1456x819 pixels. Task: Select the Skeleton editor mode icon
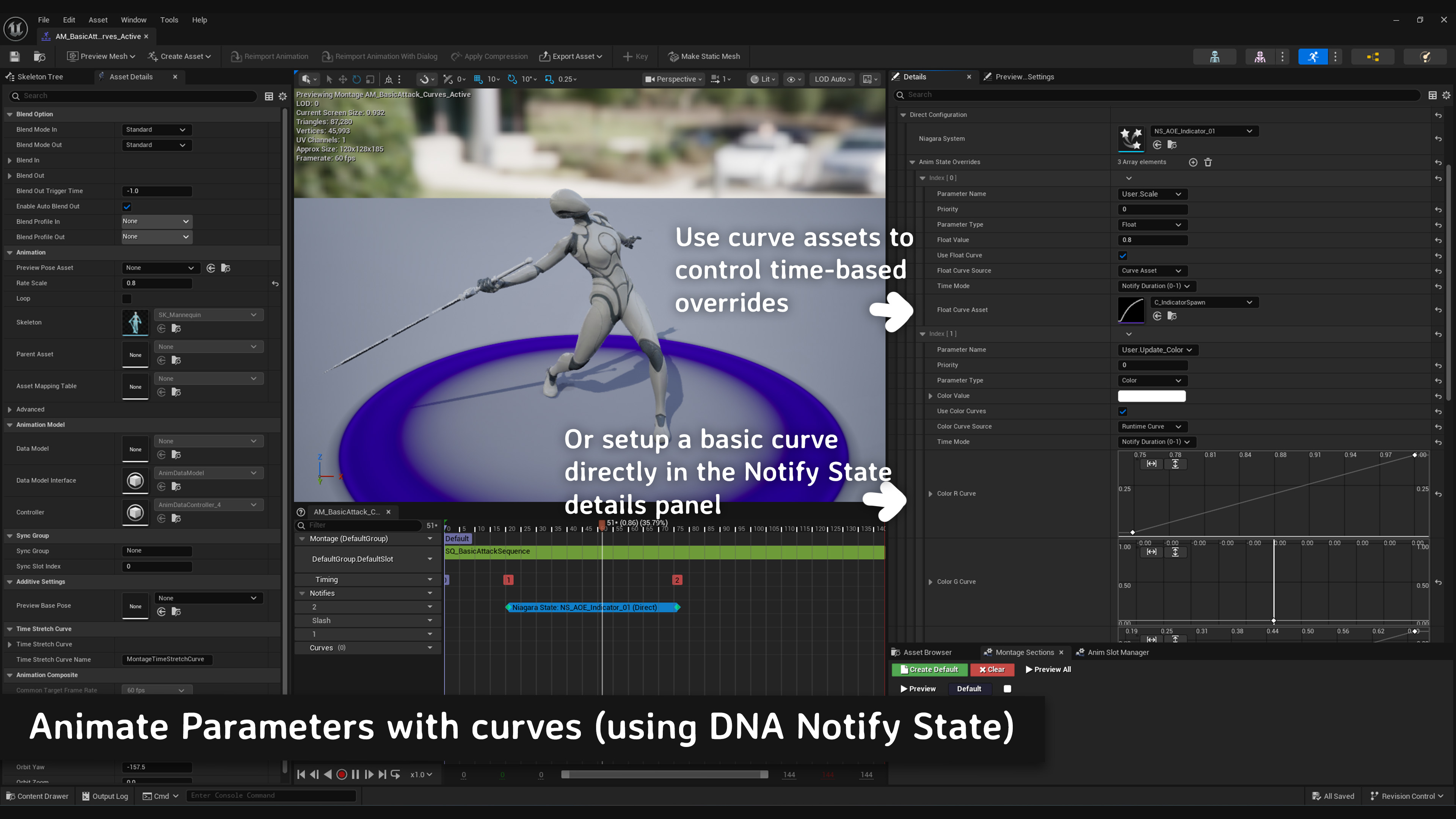tap(1214, 56)
